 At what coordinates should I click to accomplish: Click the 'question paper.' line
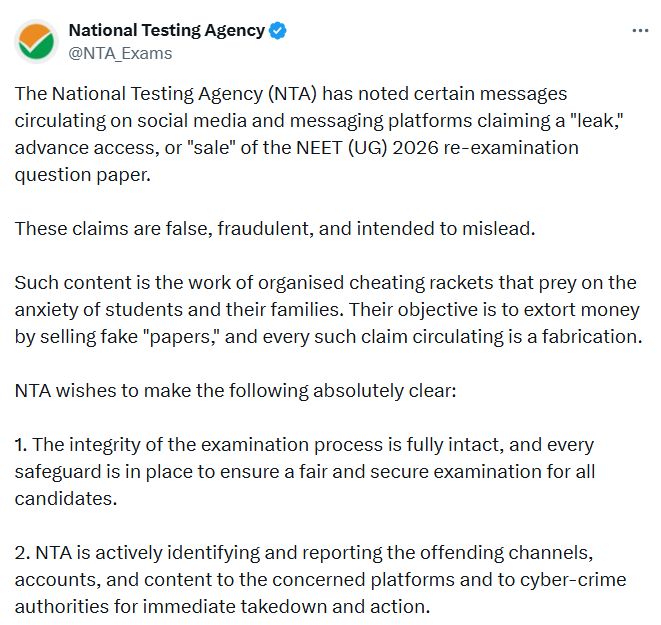point(83,175)
